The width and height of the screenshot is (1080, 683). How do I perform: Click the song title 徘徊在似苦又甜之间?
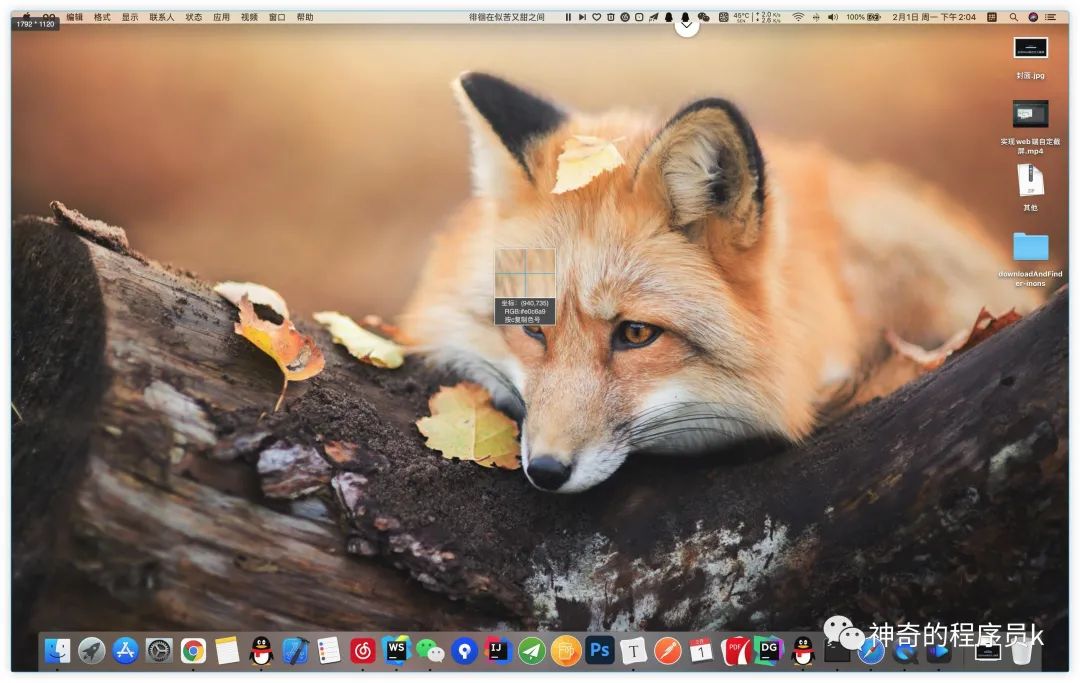point(507,17)
